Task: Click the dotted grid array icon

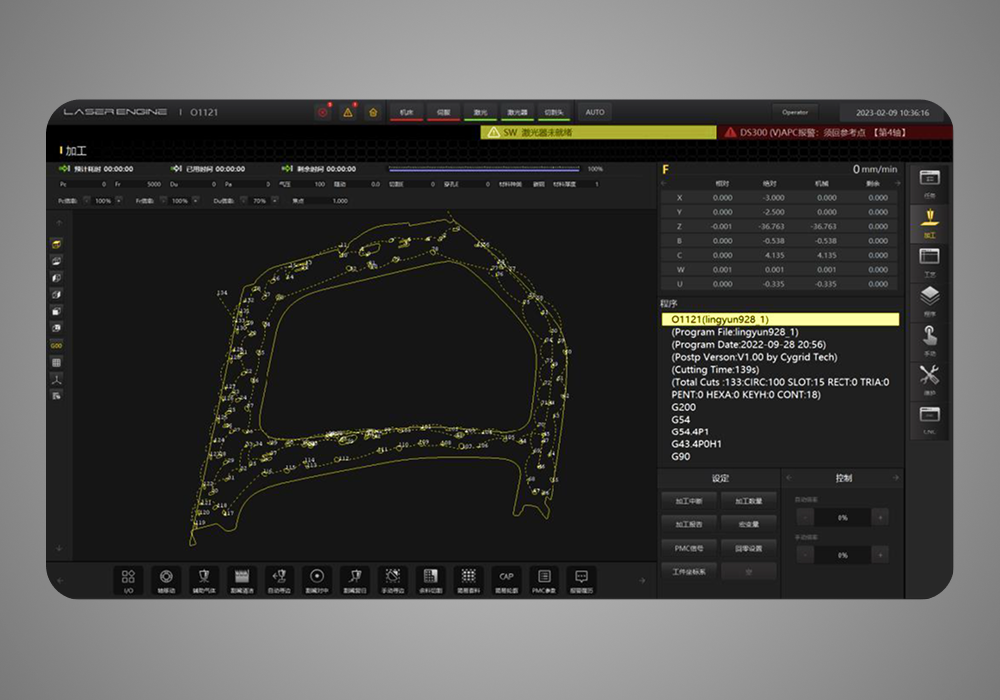Action: [x=469, y=580]
